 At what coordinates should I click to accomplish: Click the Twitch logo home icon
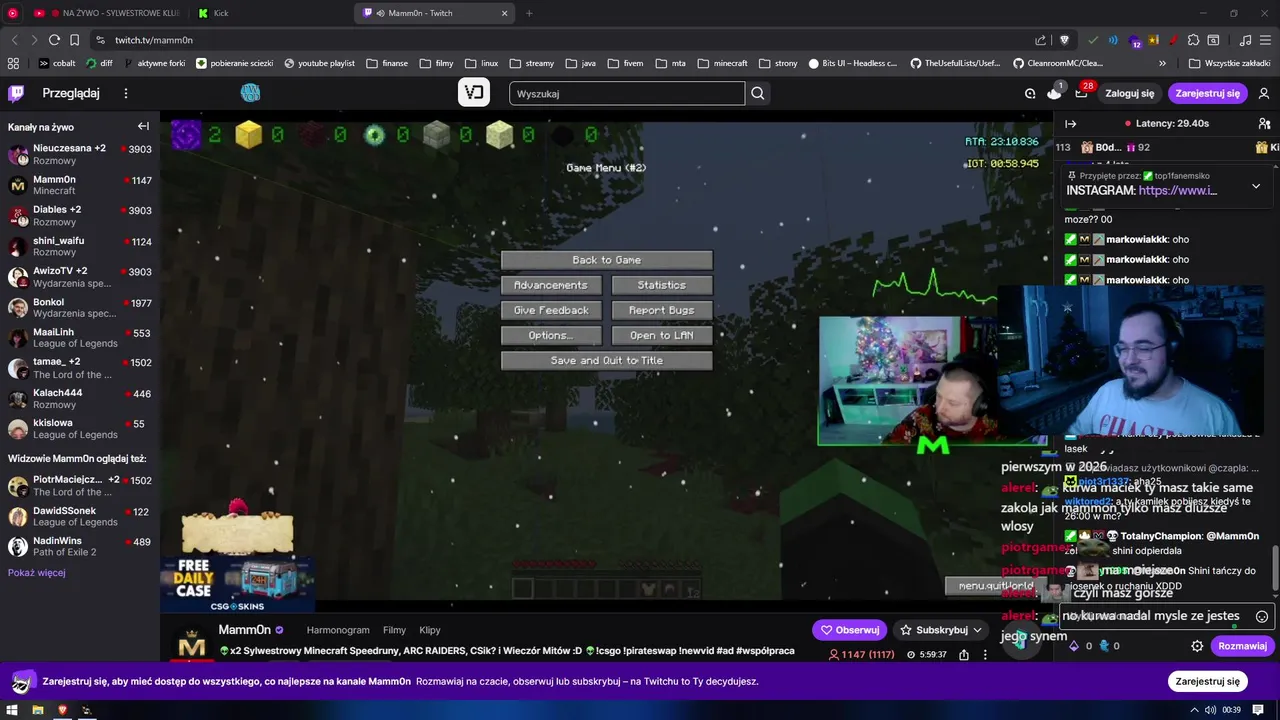pos(16,93)
